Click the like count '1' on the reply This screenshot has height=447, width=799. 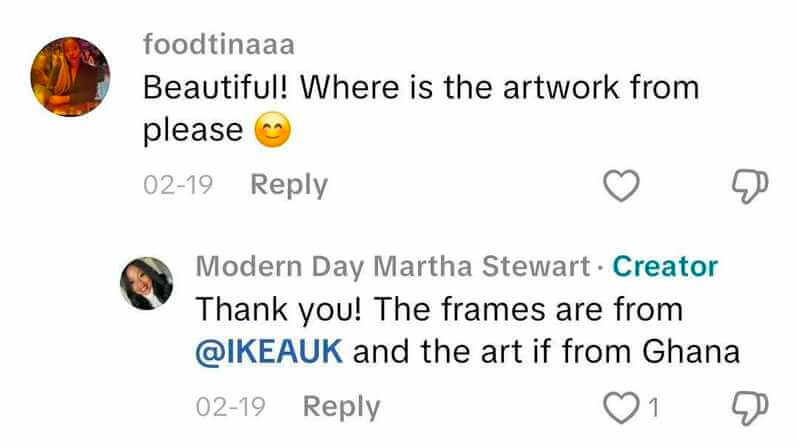[652, 407]
